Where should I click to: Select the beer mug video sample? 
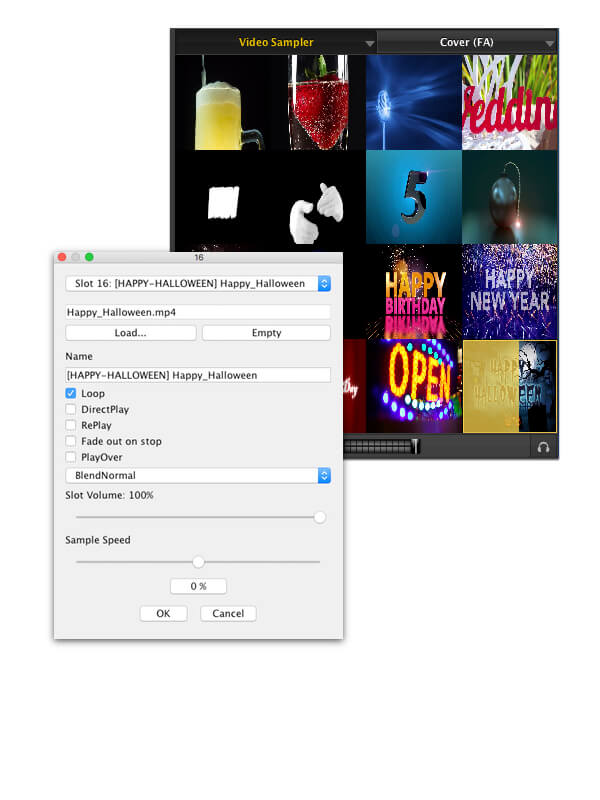[x=222, y=103]
